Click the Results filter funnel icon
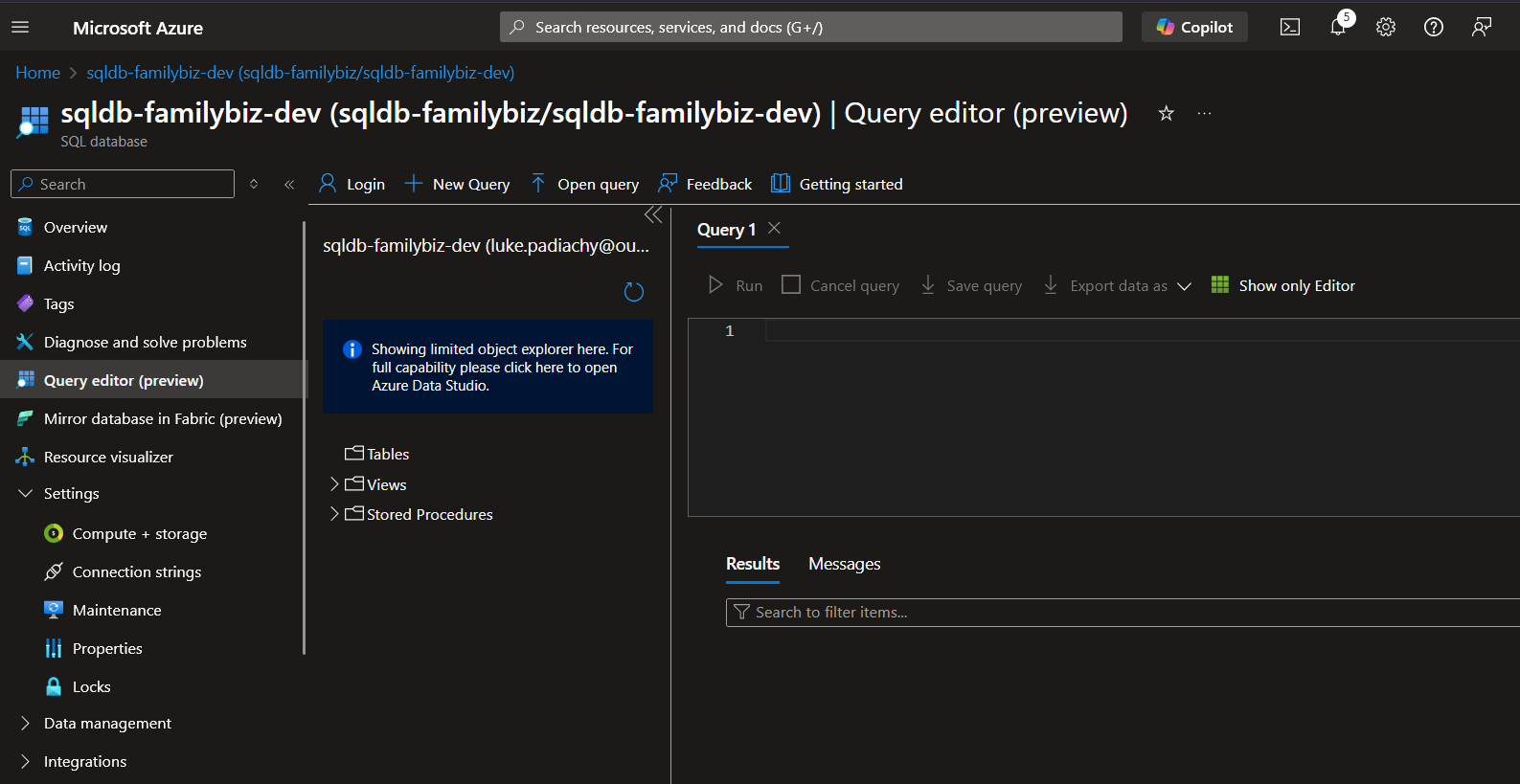 [x=741, y=612]
